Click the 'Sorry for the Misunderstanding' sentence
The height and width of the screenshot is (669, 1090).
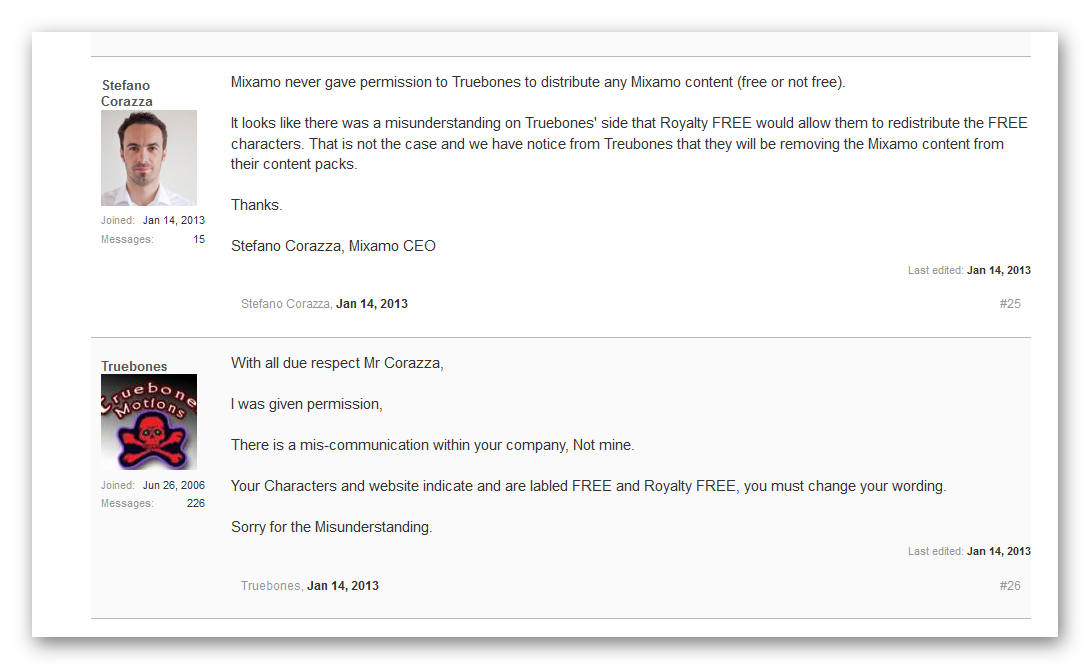(x=331, y=527)
